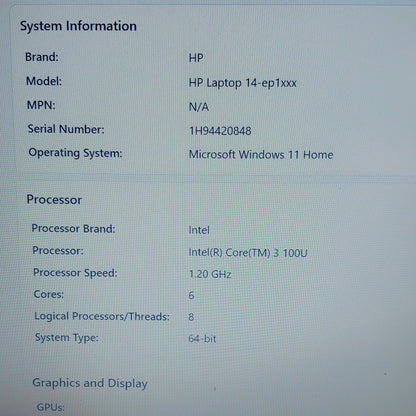Click the 'Cores:' label

pyautogui.click(x=49, y=294)
